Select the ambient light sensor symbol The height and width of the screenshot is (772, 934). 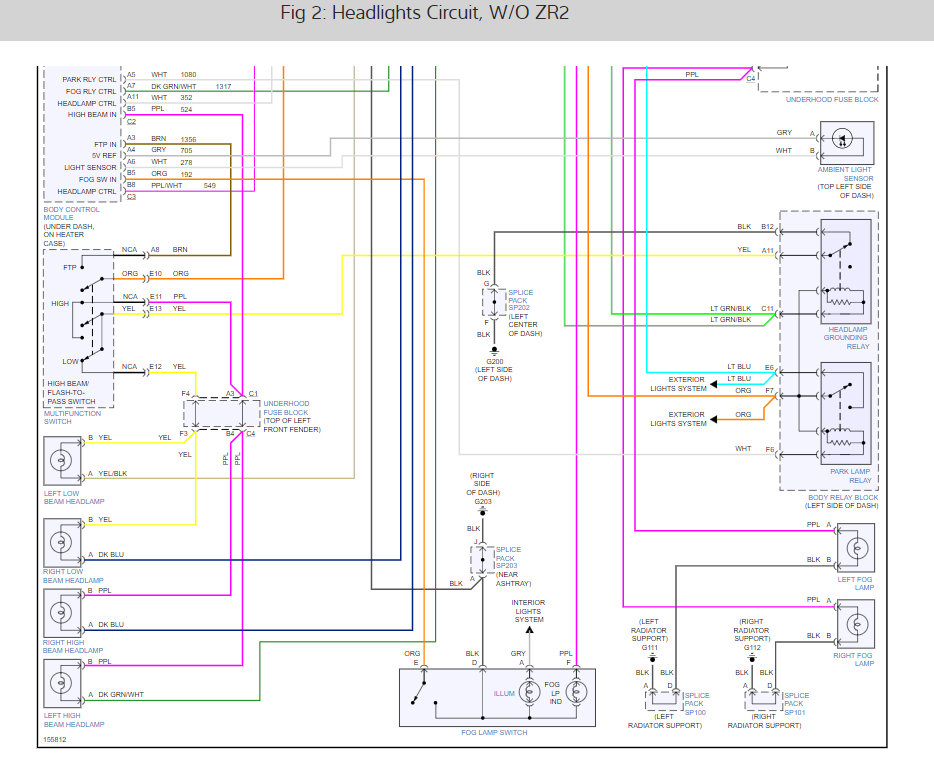coord(846,142)
